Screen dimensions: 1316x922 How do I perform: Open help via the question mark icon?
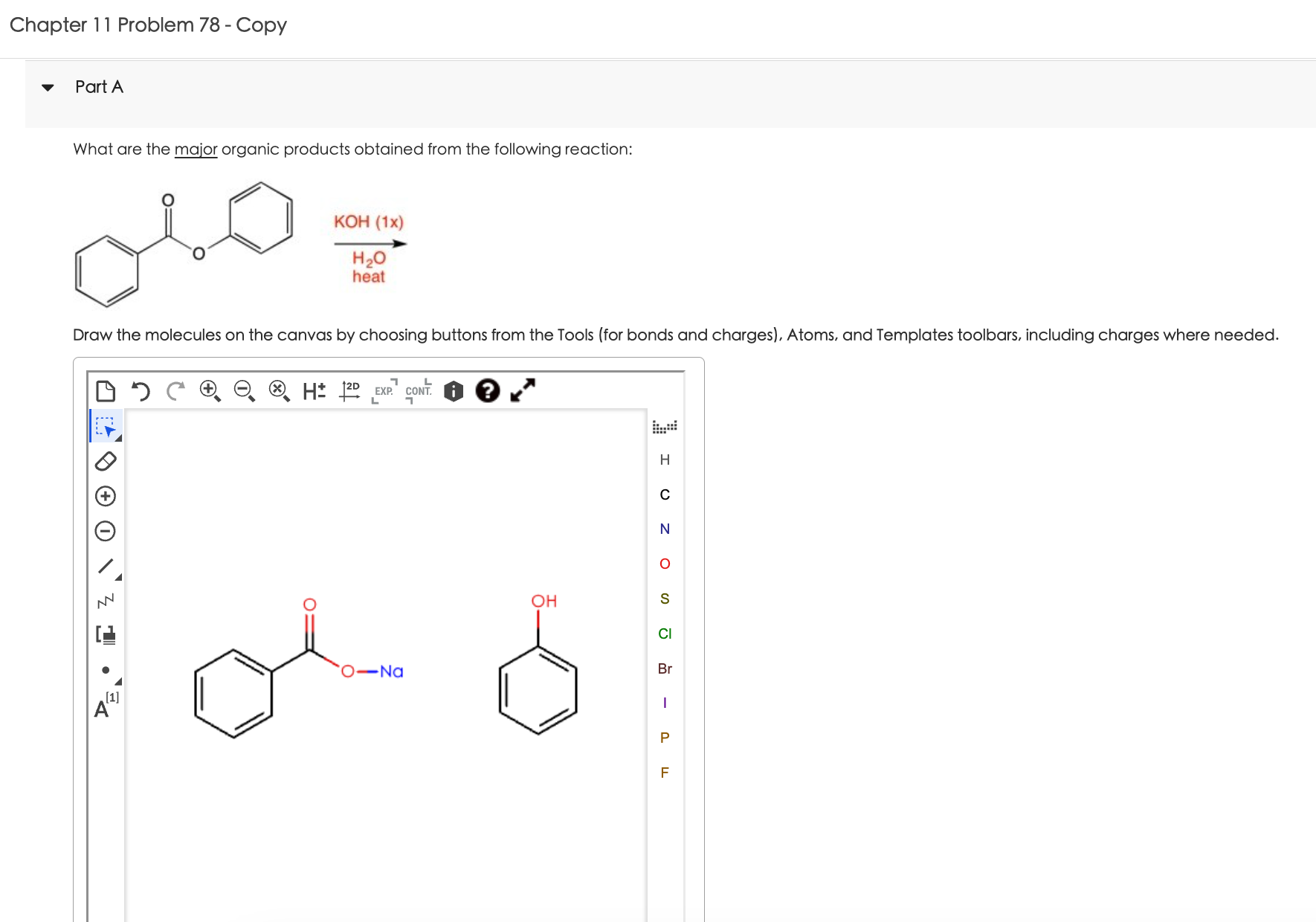coord(488,390)
